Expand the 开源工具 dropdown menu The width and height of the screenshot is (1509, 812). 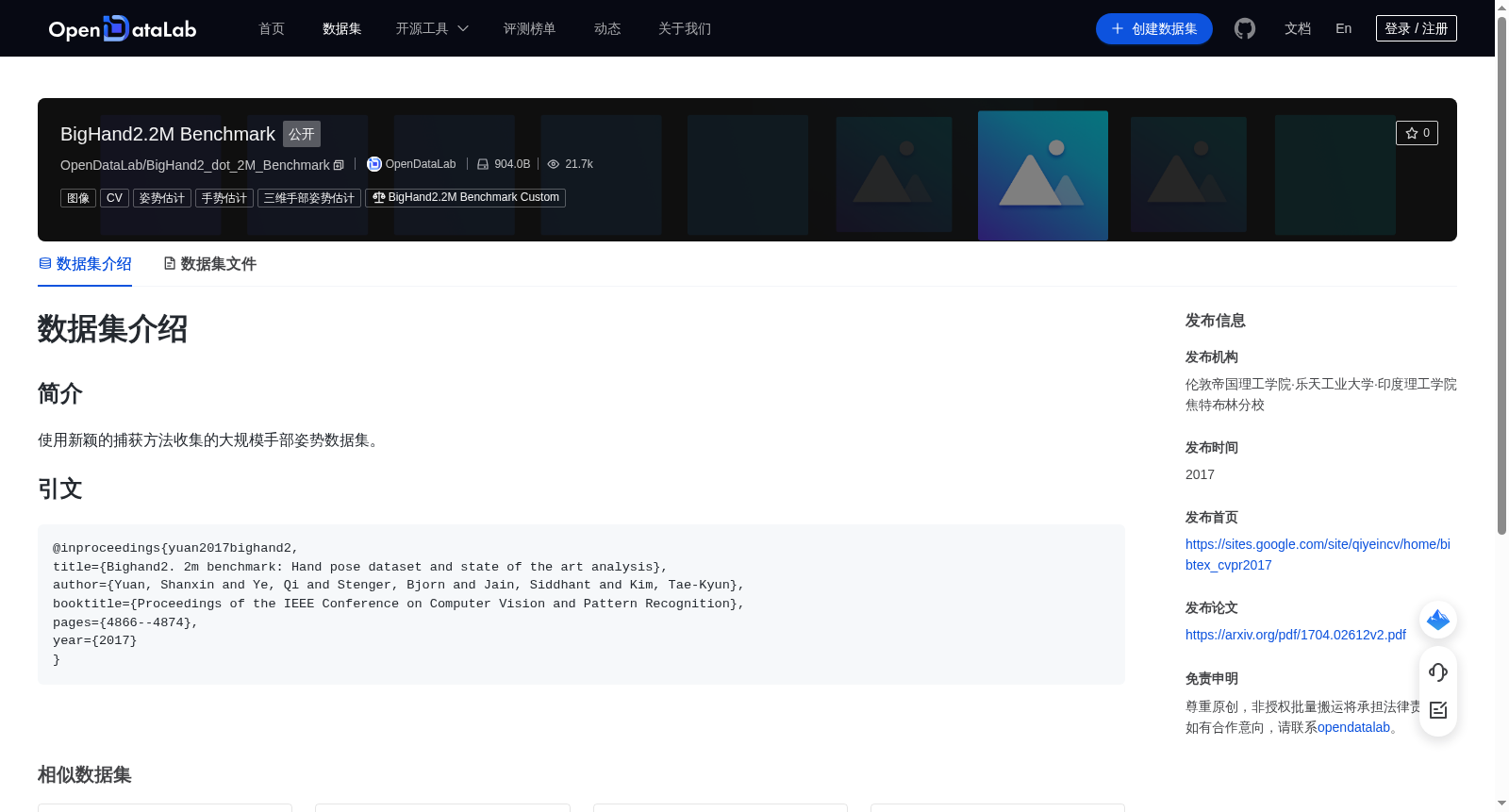(432, 29)
